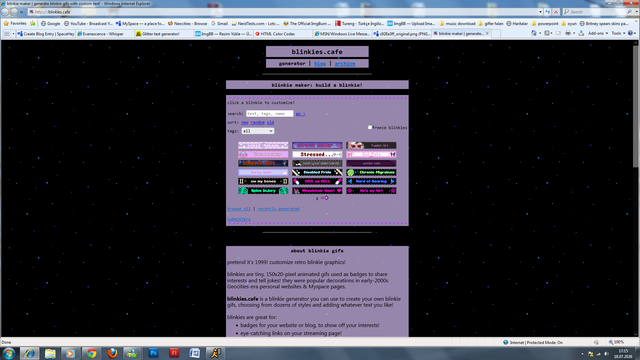Viewport: 640px width, 360px height.
Task: Open the Windows Start orb
Action: point(9,353)
